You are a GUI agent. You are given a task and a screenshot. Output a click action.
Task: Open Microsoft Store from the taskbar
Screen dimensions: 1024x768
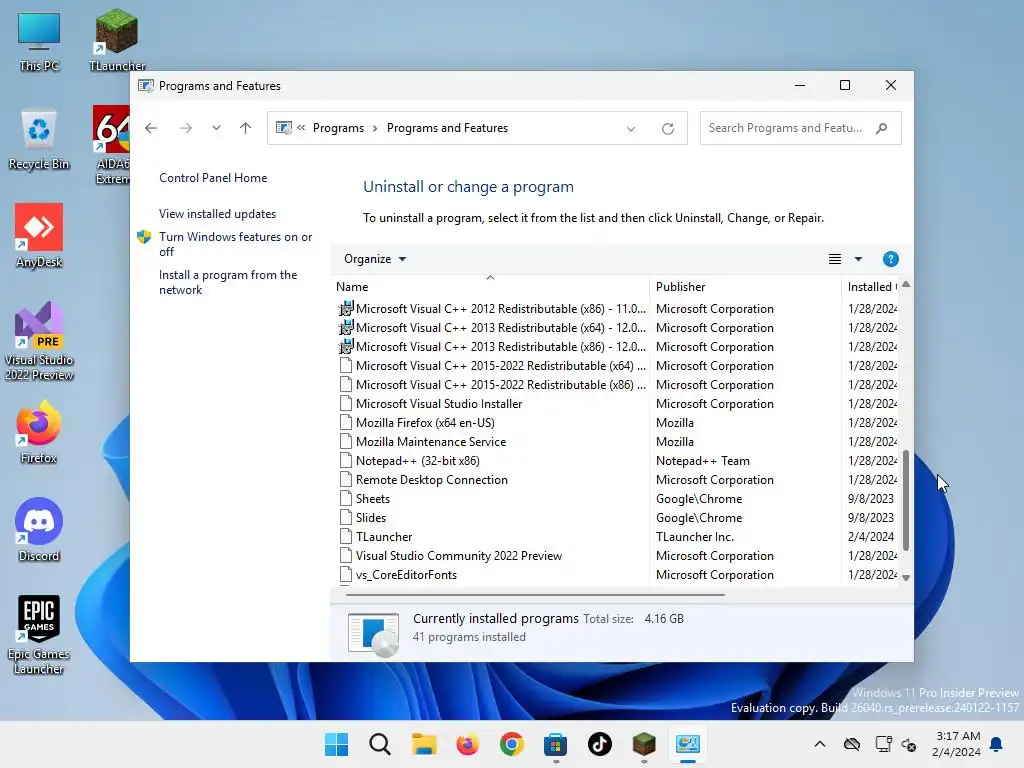tap(555, 744)
